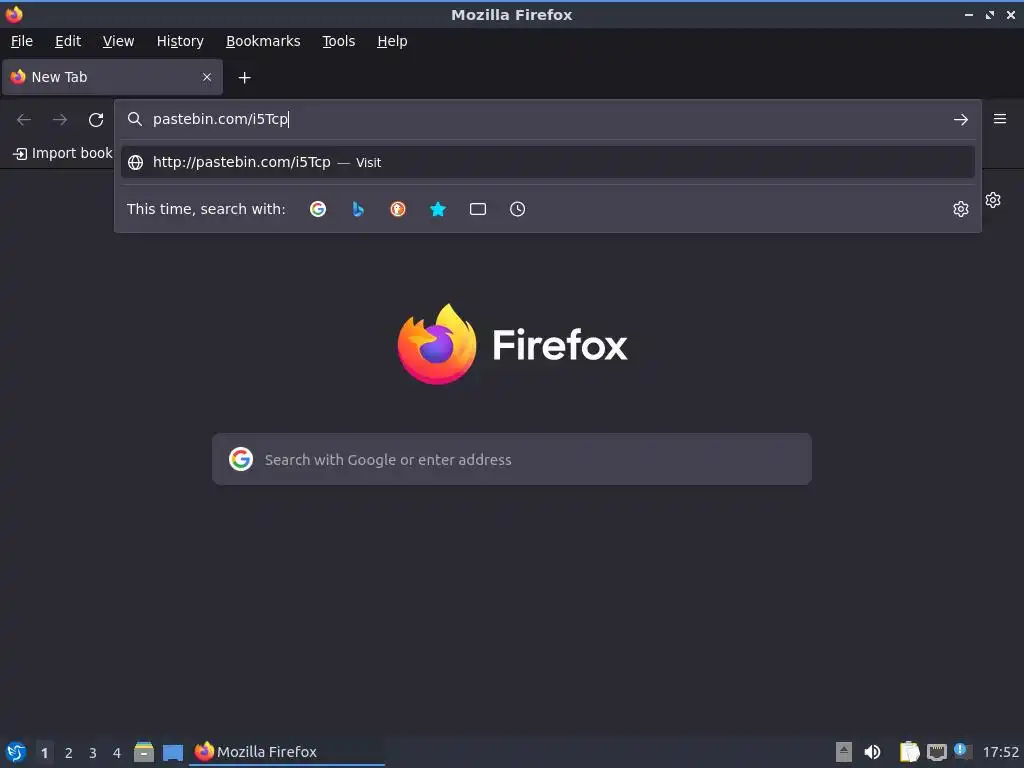Open network status tray icon
1024x768 pixels.
[x=936, y=752]
